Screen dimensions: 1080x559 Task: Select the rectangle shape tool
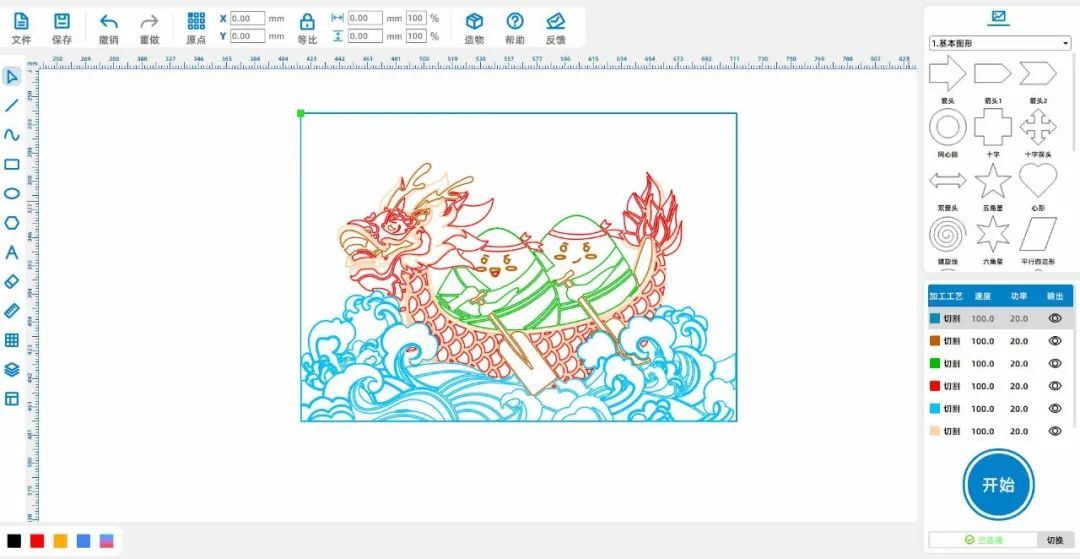pos(12,164)
